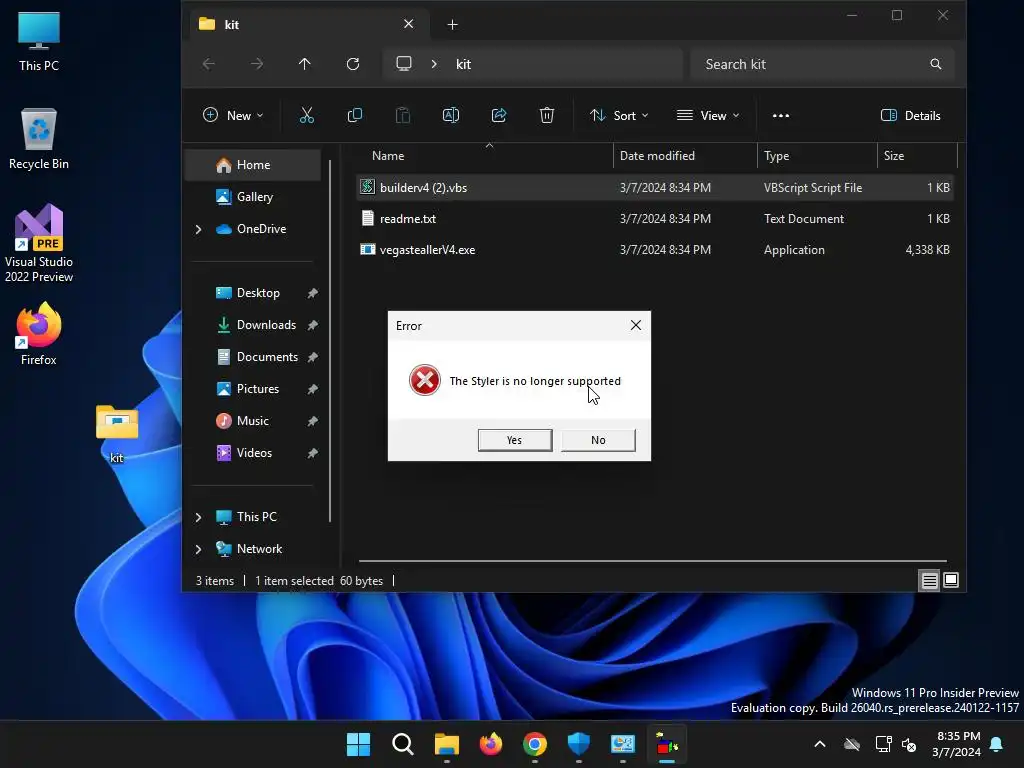This screenshot has height=768, width=1024.
Task: Select readme.txt file
Action: click(655, 219)
